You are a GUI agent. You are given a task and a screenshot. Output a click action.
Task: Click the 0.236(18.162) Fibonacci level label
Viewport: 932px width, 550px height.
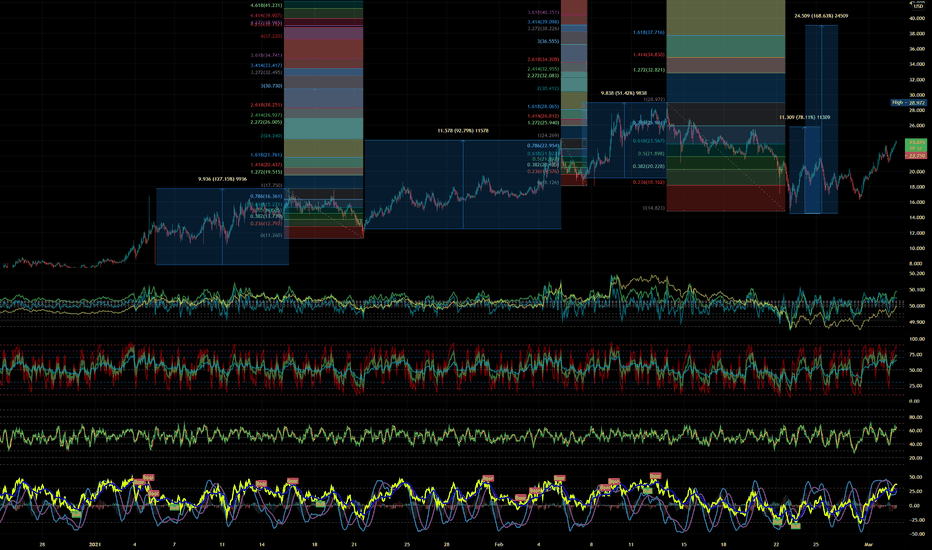[x=648, y=182]
